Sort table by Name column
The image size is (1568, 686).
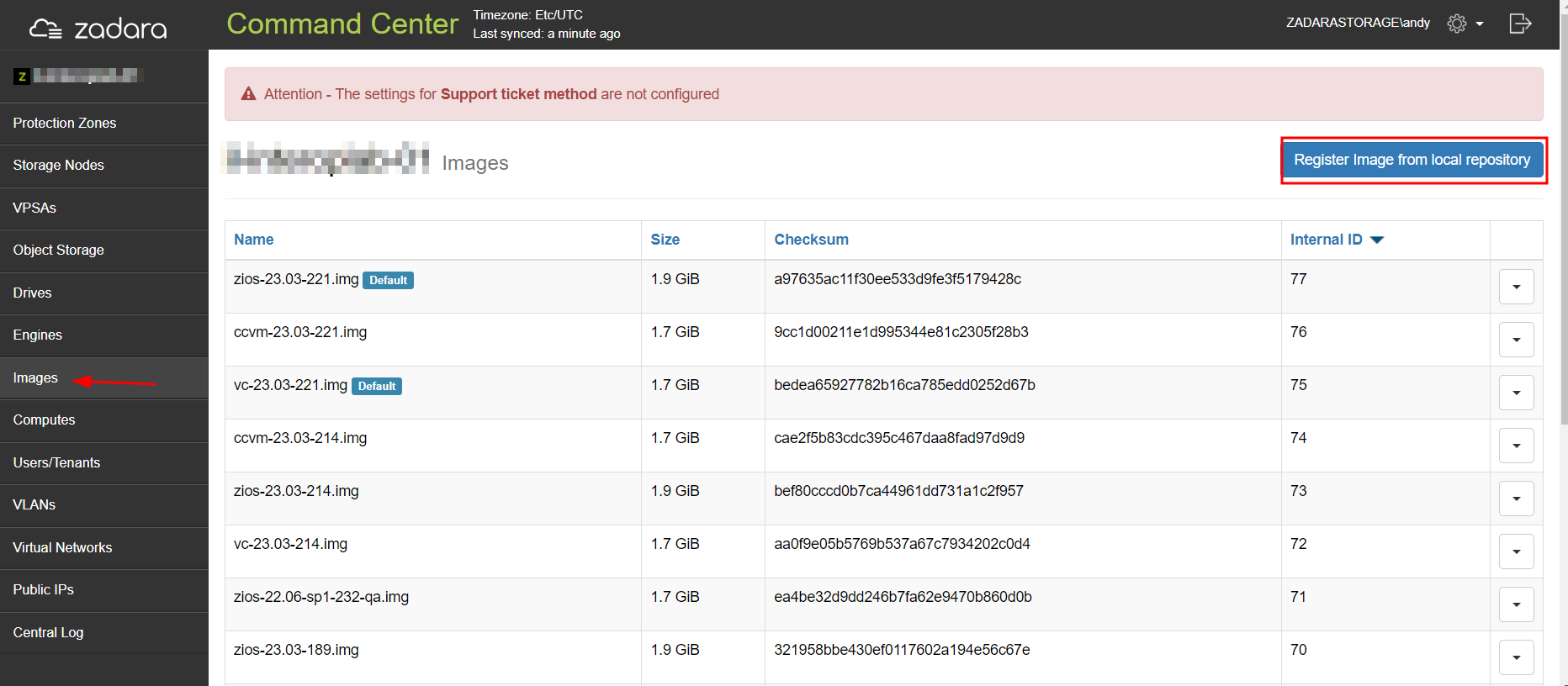(254, 240)
